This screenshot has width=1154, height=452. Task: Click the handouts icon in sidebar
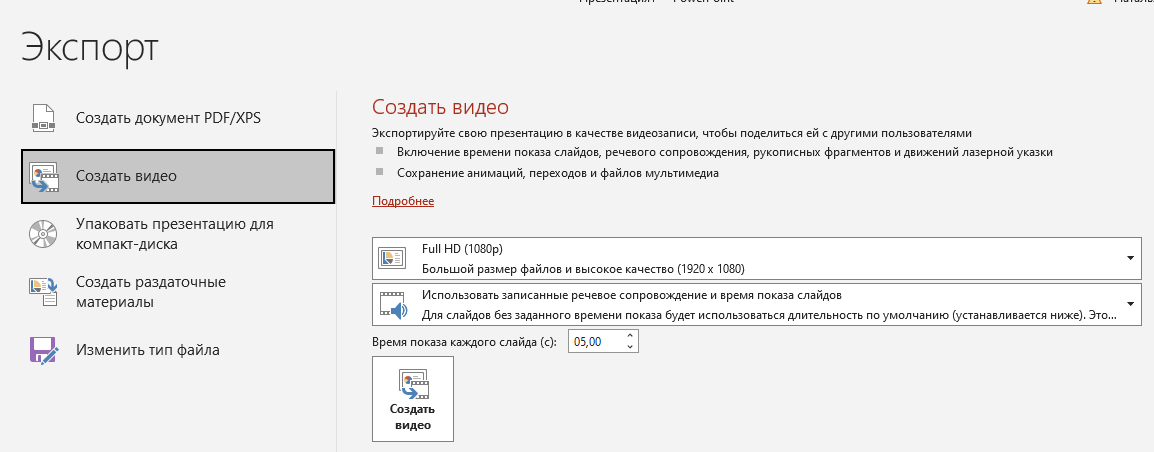[43, 292]
